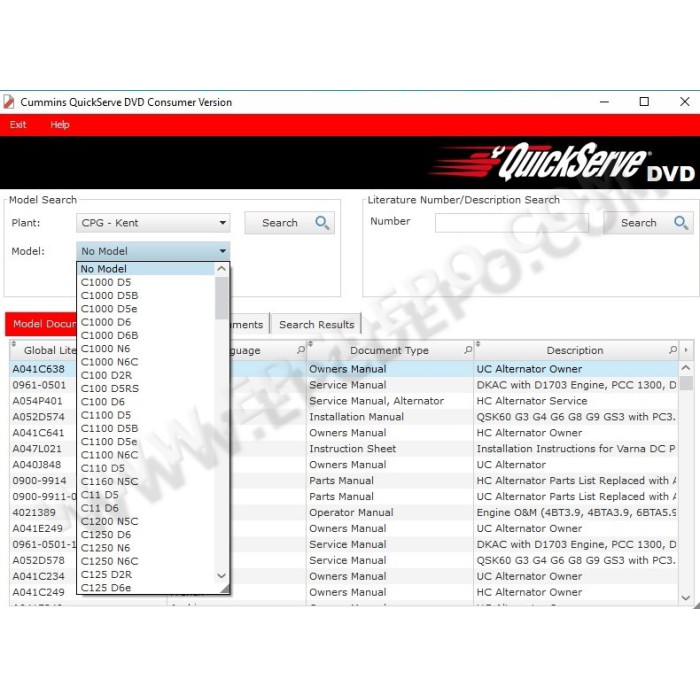Select model C11 D6
Image resolution: width=700 pixels, height=700 pixels.
pos(146,508)
